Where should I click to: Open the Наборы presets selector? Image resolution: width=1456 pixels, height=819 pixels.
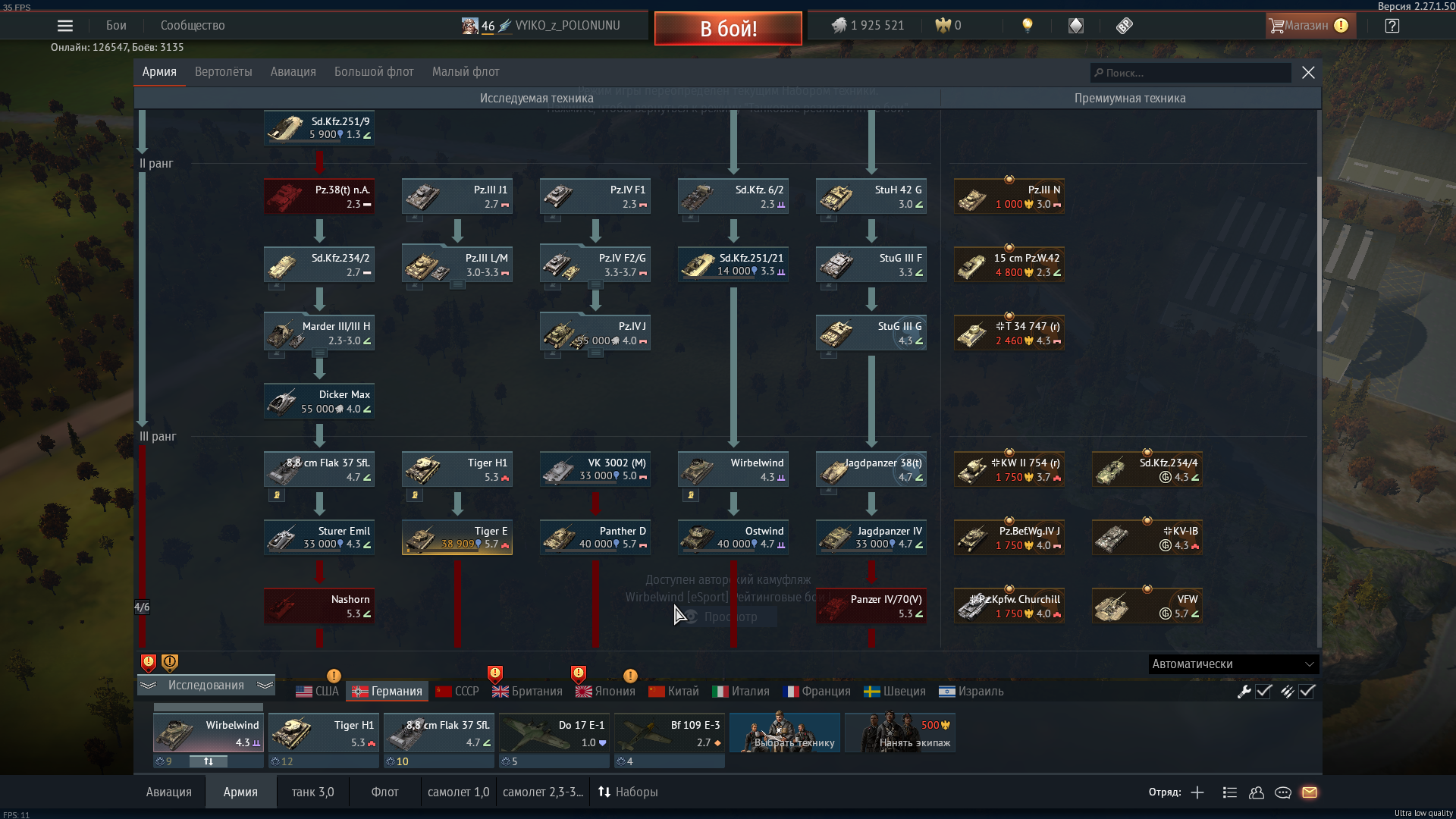pyautogui.click(x=628, y=792)
